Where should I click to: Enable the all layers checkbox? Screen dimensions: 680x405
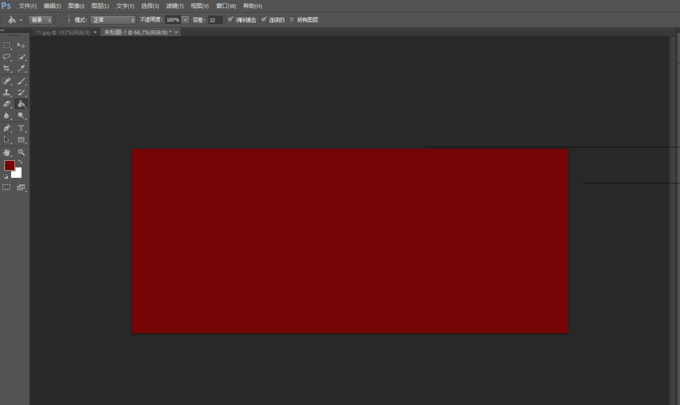click(x=292, y=19)
